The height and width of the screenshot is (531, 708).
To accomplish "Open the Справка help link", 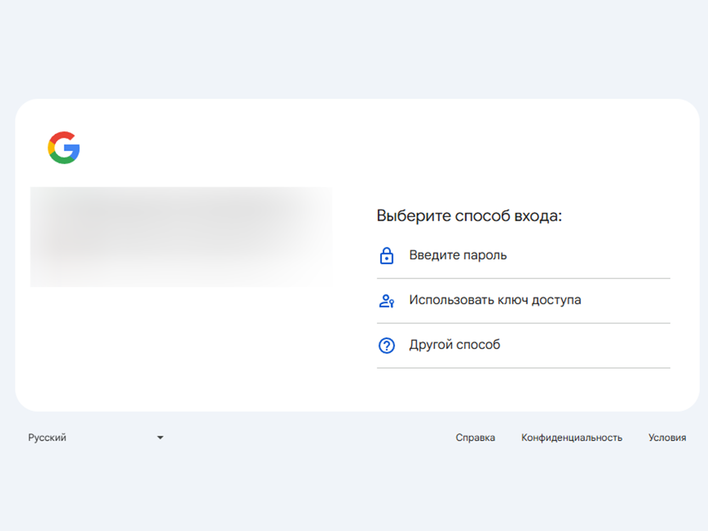I will click(x=475, y=438).
